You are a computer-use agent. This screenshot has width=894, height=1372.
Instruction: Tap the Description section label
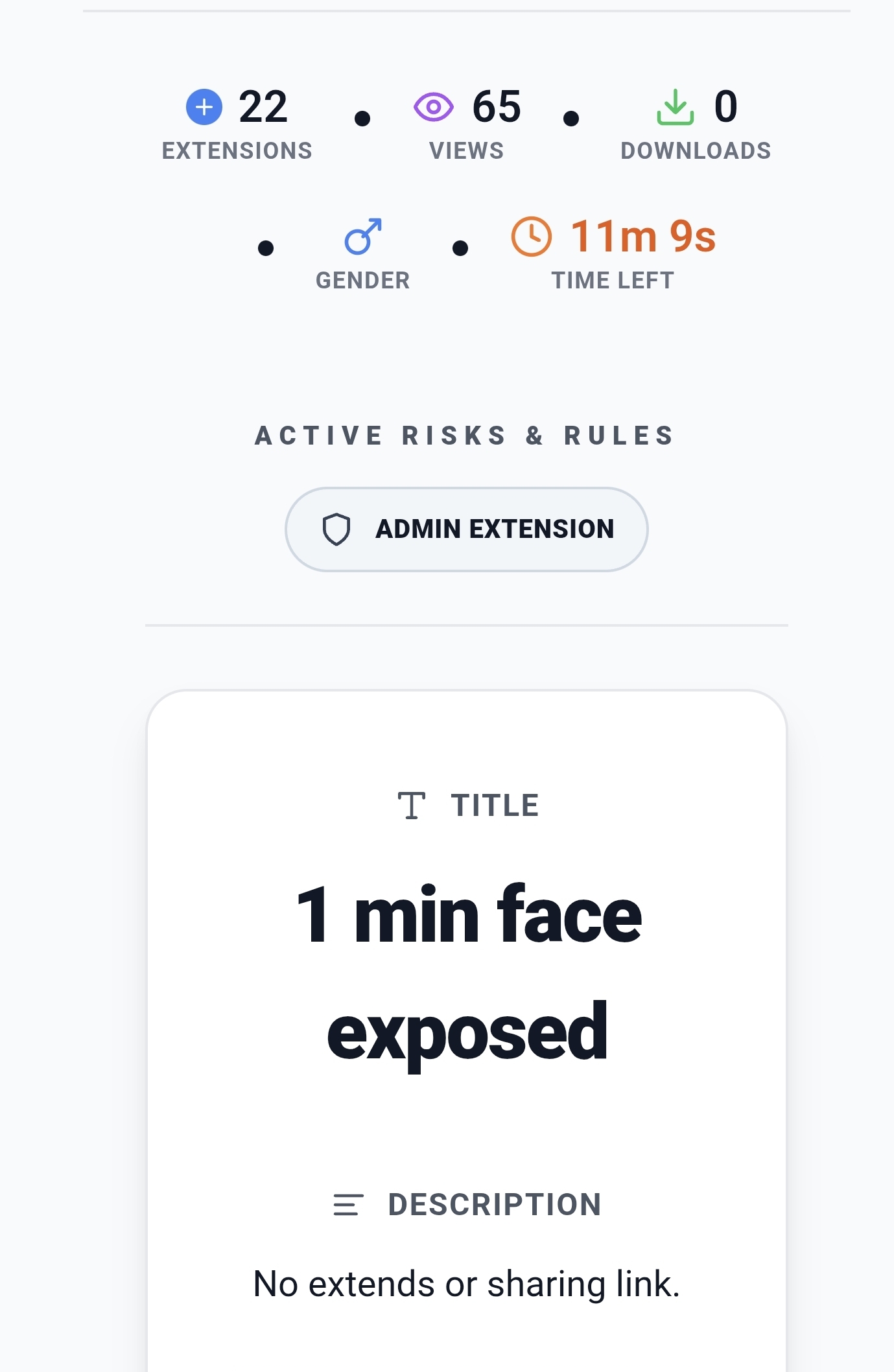pos(495,1205)
